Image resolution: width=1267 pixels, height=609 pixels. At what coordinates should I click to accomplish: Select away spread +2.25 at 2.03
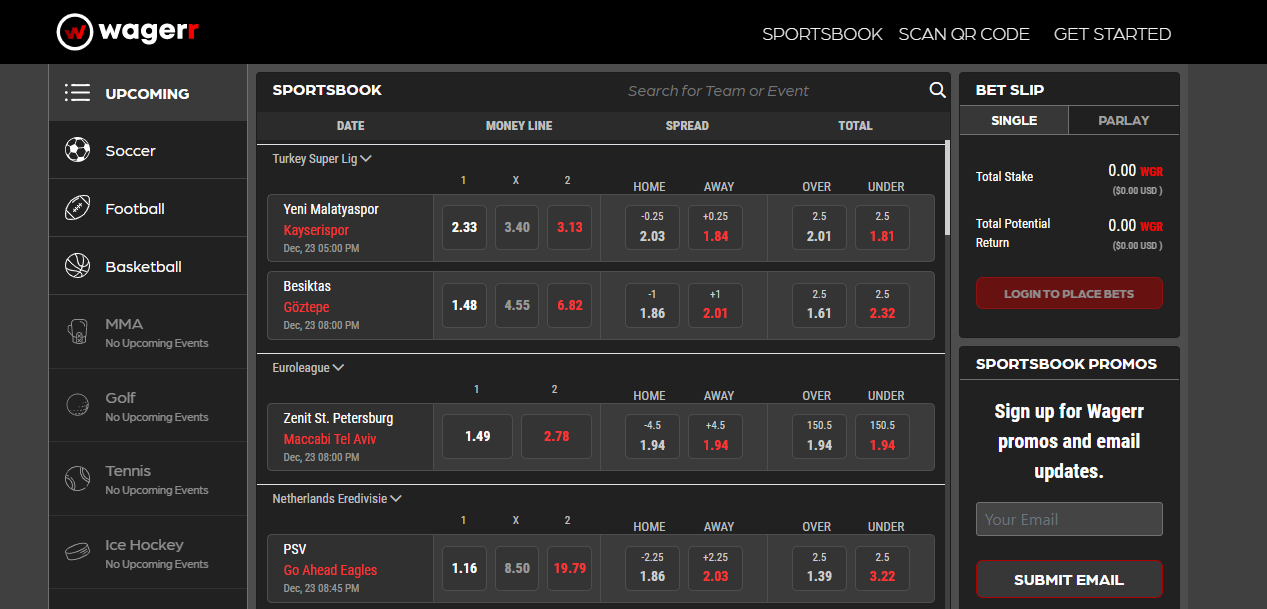click(x=715, y=568)
